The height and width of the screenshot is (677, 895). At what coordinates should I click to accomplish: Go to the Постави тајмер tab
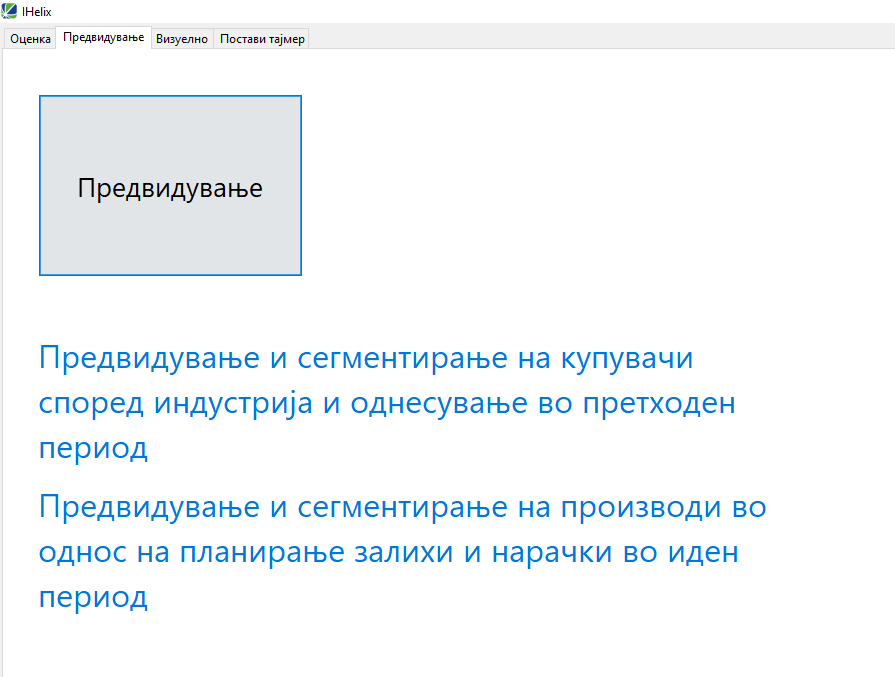262,39
